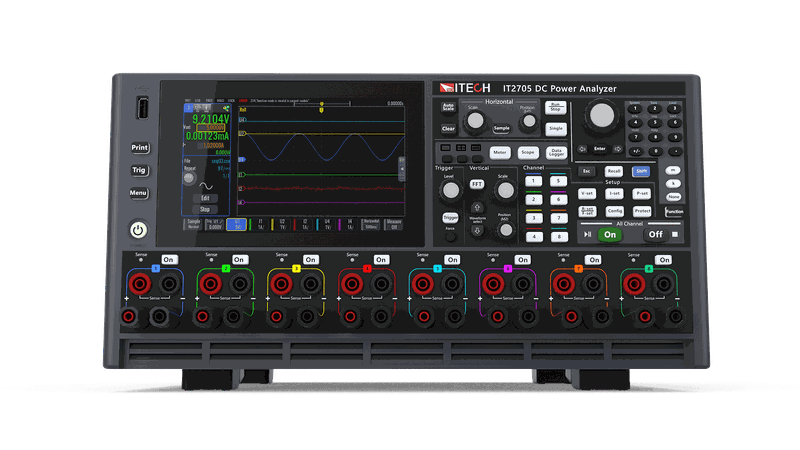Viewport: 800px width, 450px height.
Task: Open the Measure softkey on screen
Action: (394, 224)
